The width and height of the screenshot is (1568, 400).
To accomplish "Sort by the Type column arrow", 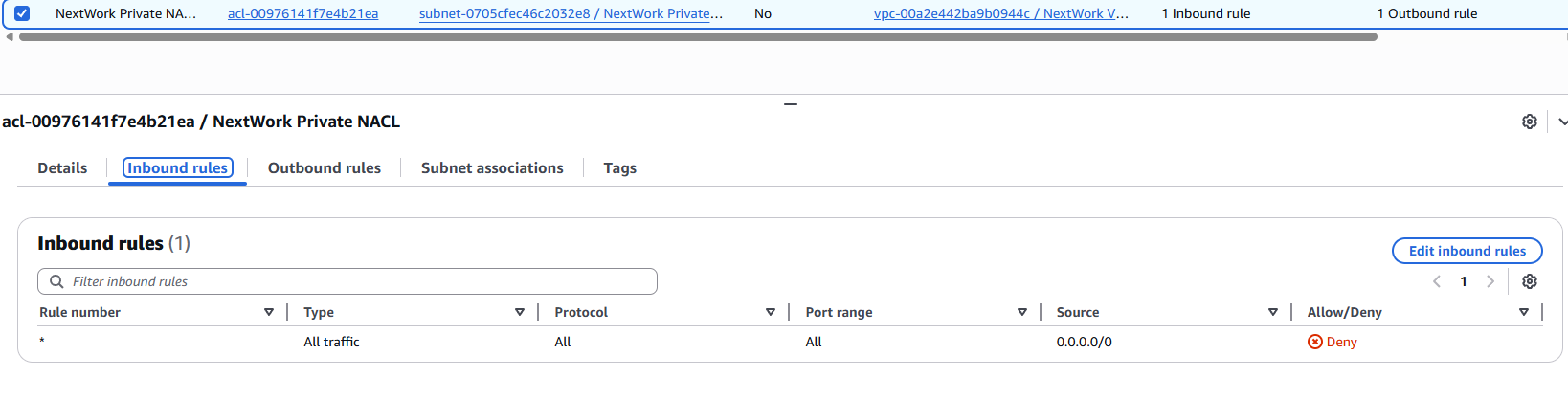I will [520, 312].
